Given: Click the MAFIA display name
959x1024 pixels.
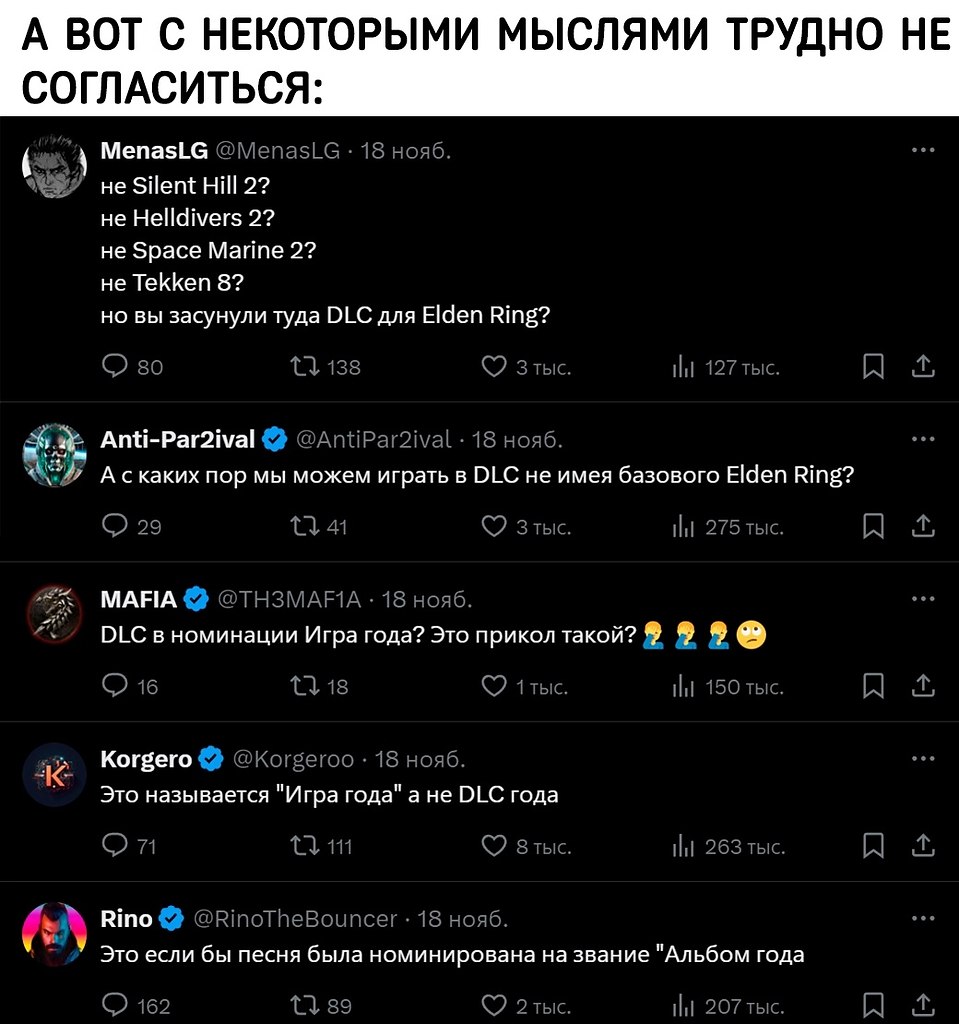Looking at the screenshot, I should click(138, 599).
